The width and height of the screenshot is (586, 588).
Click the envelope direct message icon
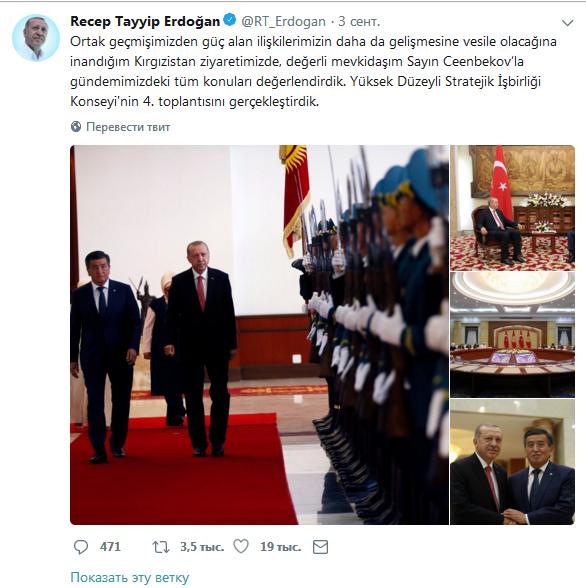(321, 547)
